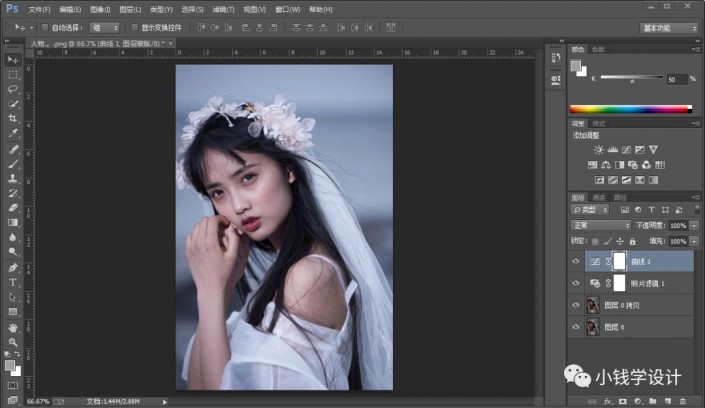705x408 pixels.
Task: Switch to the Paths tab
Action: pos(620,197)
